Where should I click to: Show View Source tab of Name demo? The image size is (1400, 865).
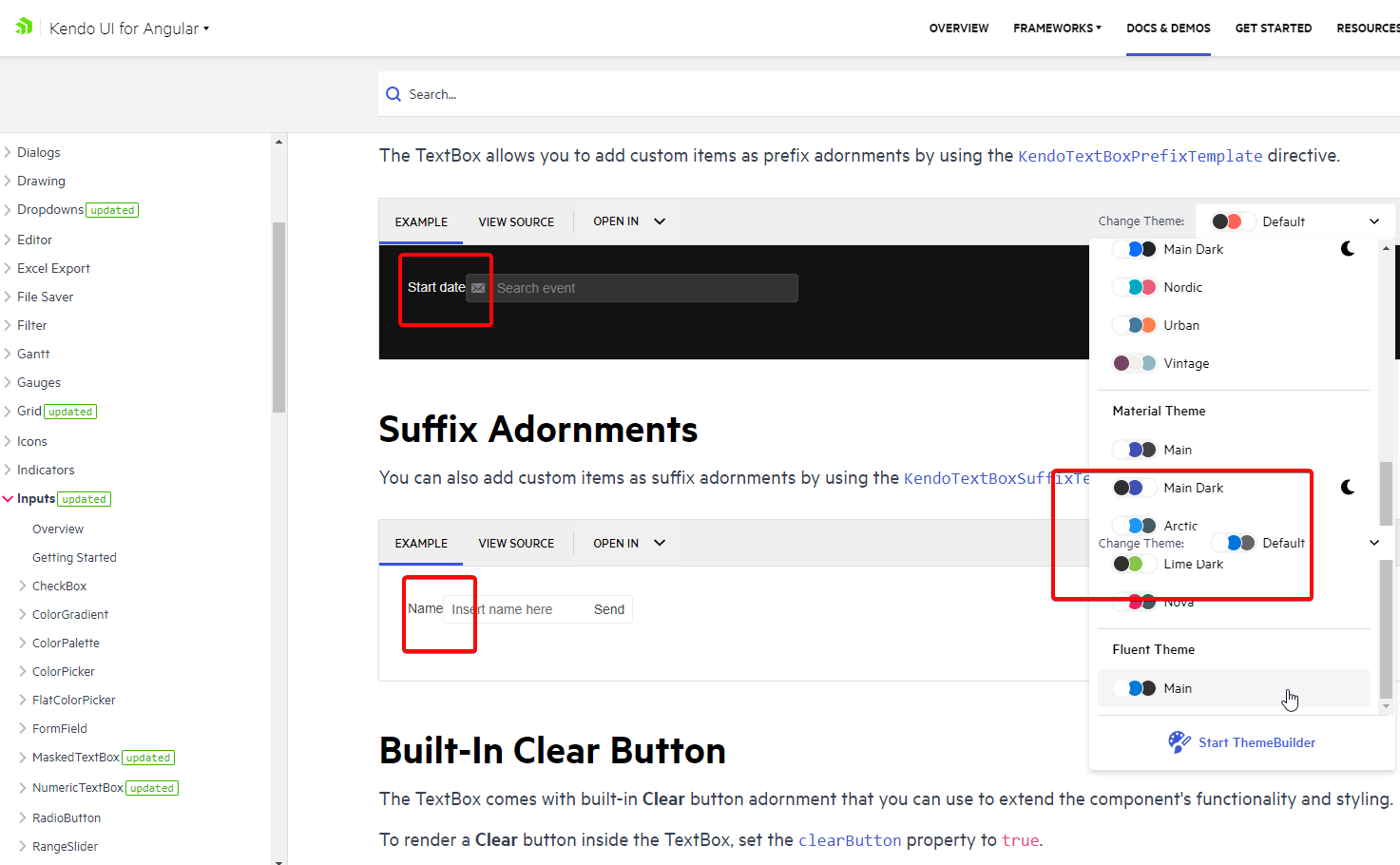click(x=516, y=544)
